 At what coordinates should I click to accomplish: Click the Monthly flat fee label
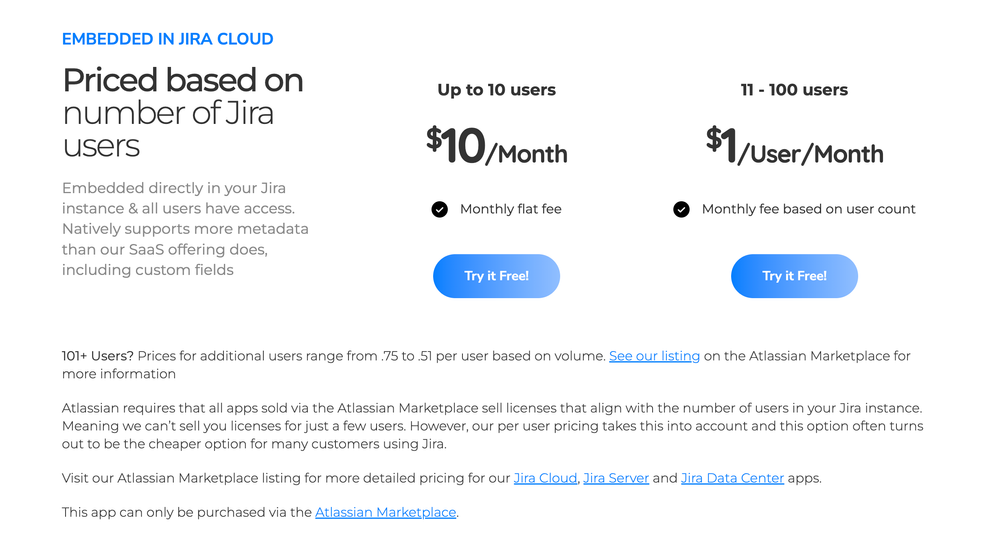coord(510,209)
